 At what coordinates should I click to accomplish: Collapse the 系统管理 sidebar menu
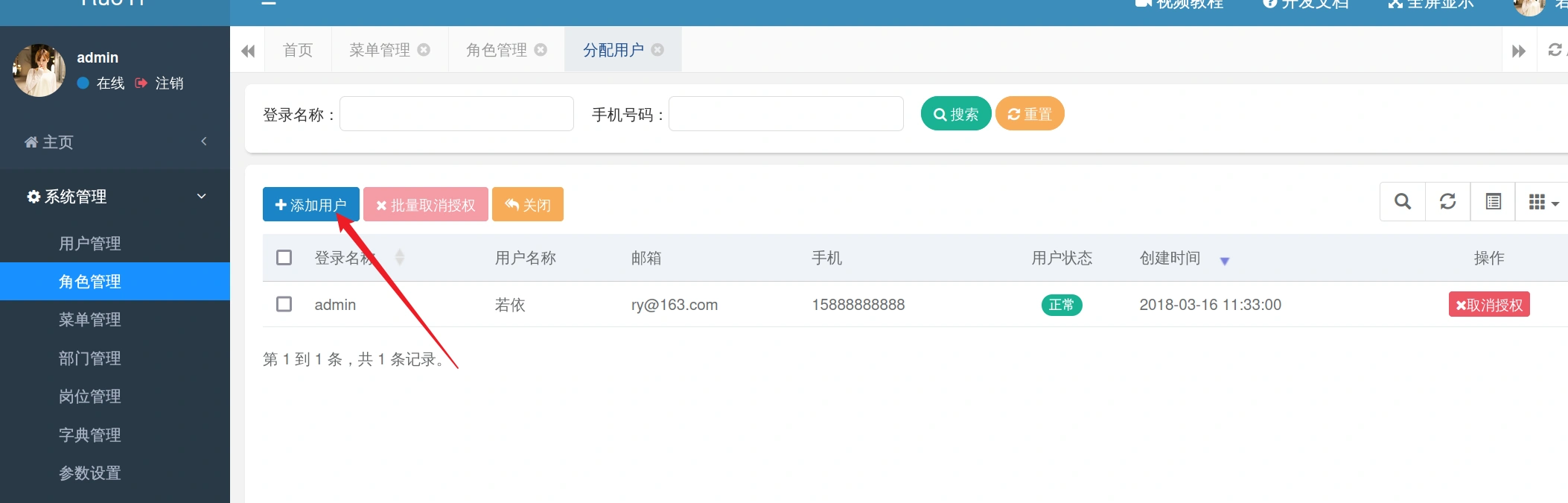click(115, 197)
